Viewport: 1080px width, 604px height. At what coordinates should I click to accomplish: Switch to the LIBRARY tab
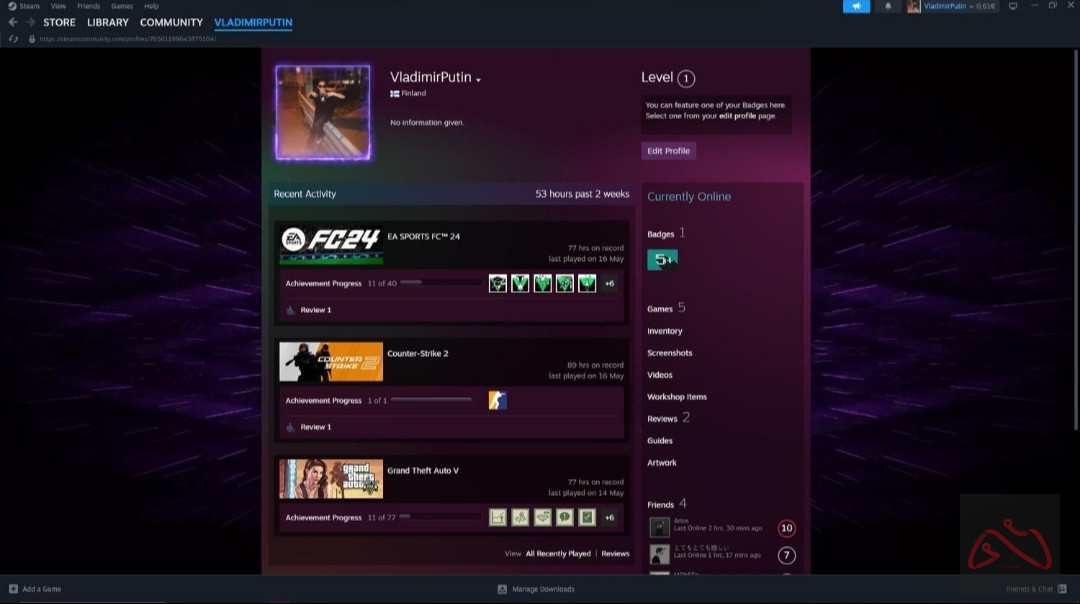pos(106,22)
